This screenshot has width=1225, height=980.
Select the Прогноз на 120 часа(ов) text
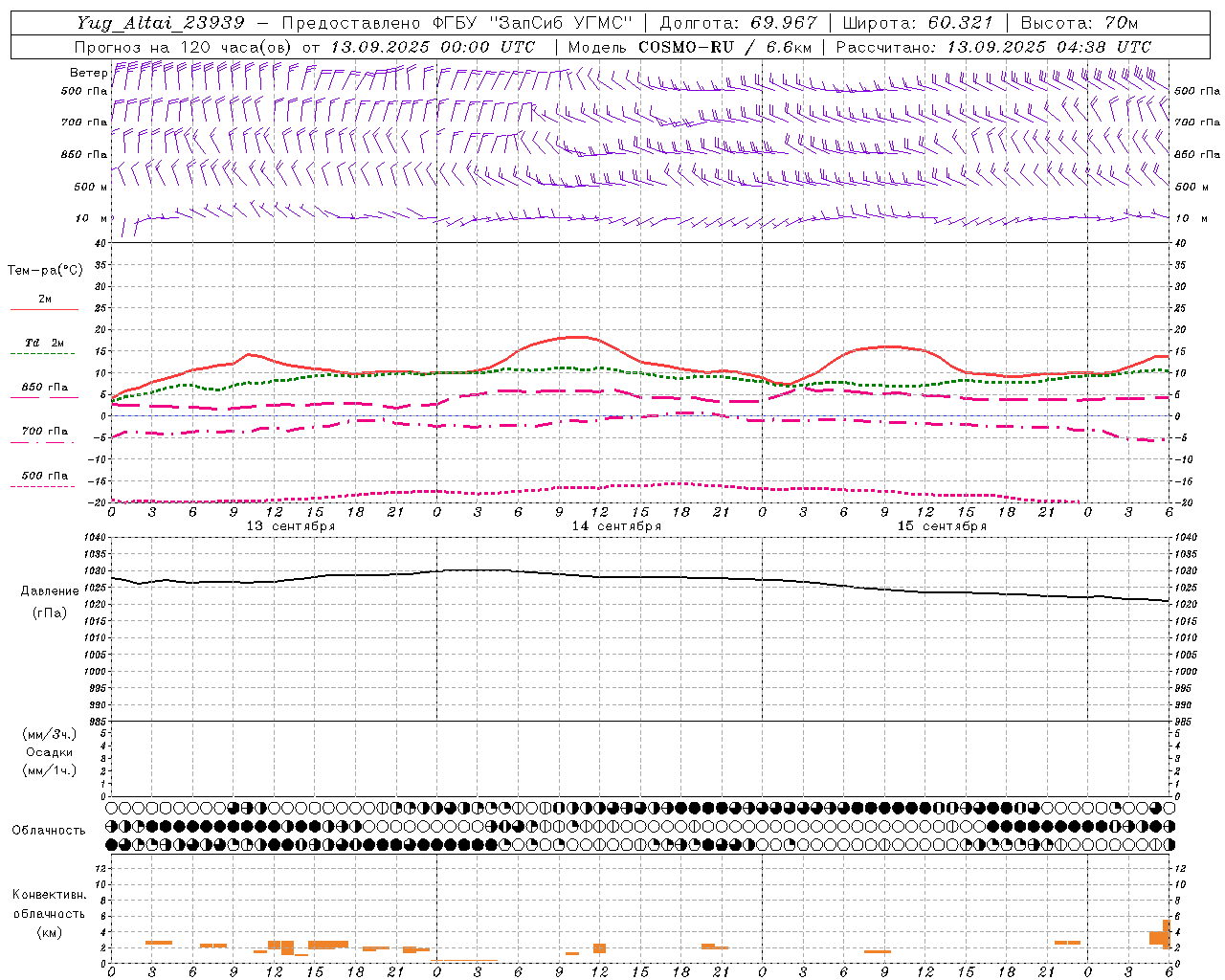(185, 46)
